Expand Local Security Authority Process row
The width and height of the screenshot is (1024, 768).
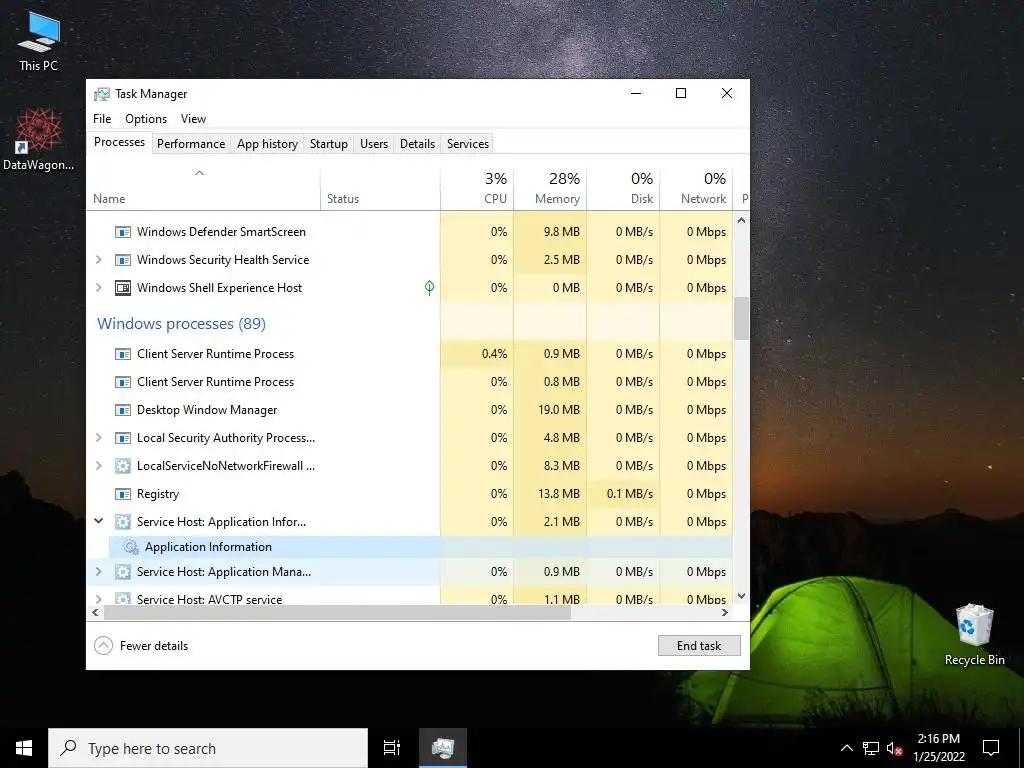point(99,438)
